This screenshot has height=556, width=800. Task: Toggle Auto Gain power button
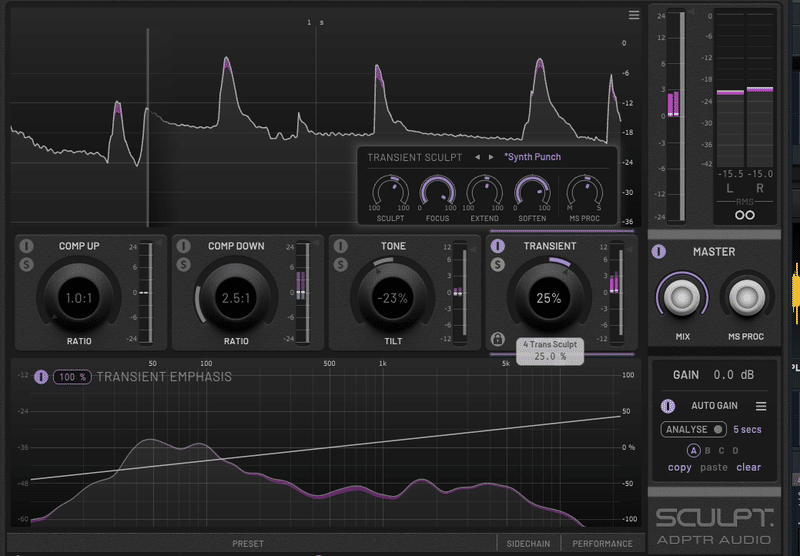coord(668,406)
